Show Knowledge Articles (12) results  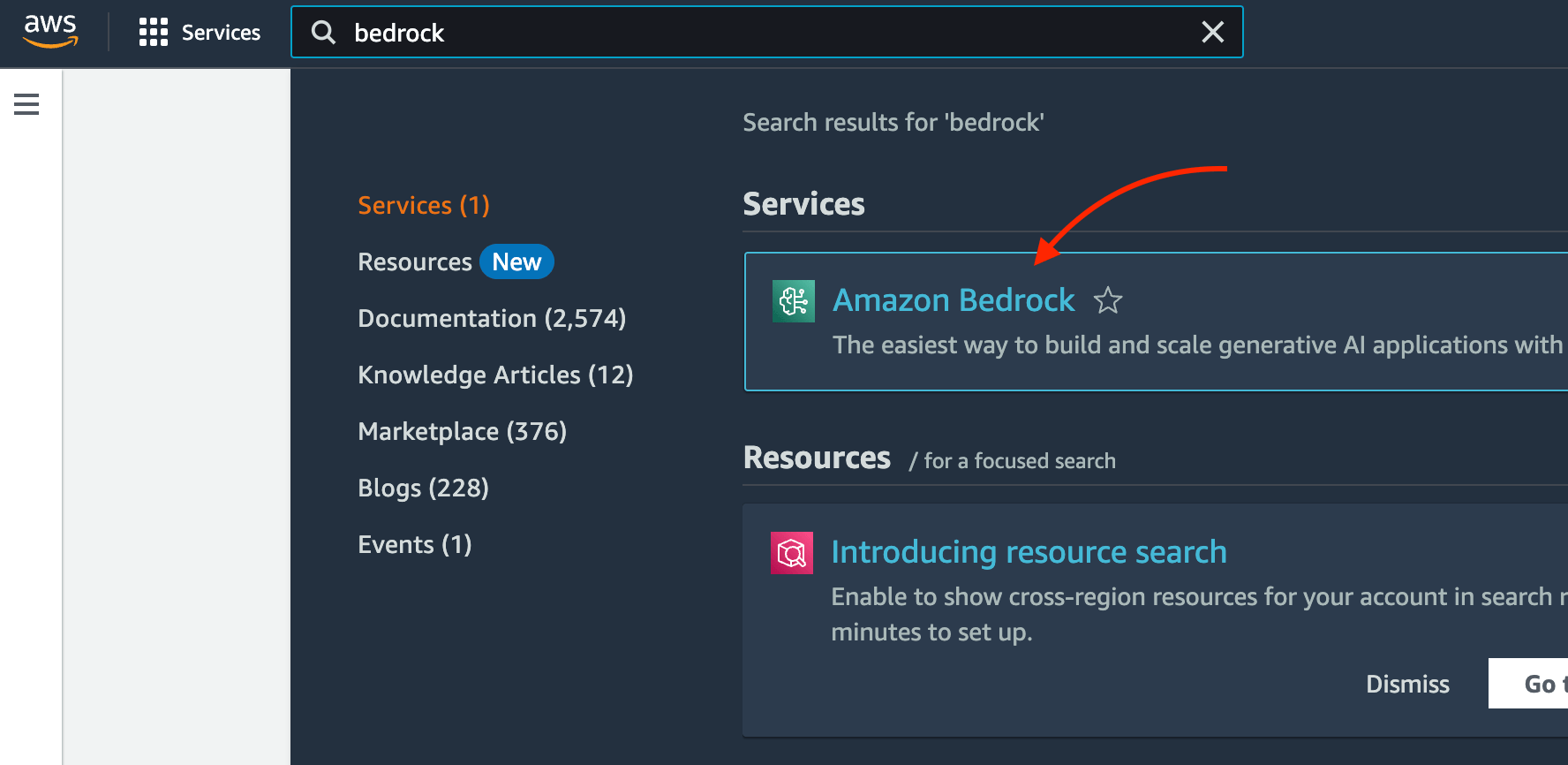tap(495, 375)
